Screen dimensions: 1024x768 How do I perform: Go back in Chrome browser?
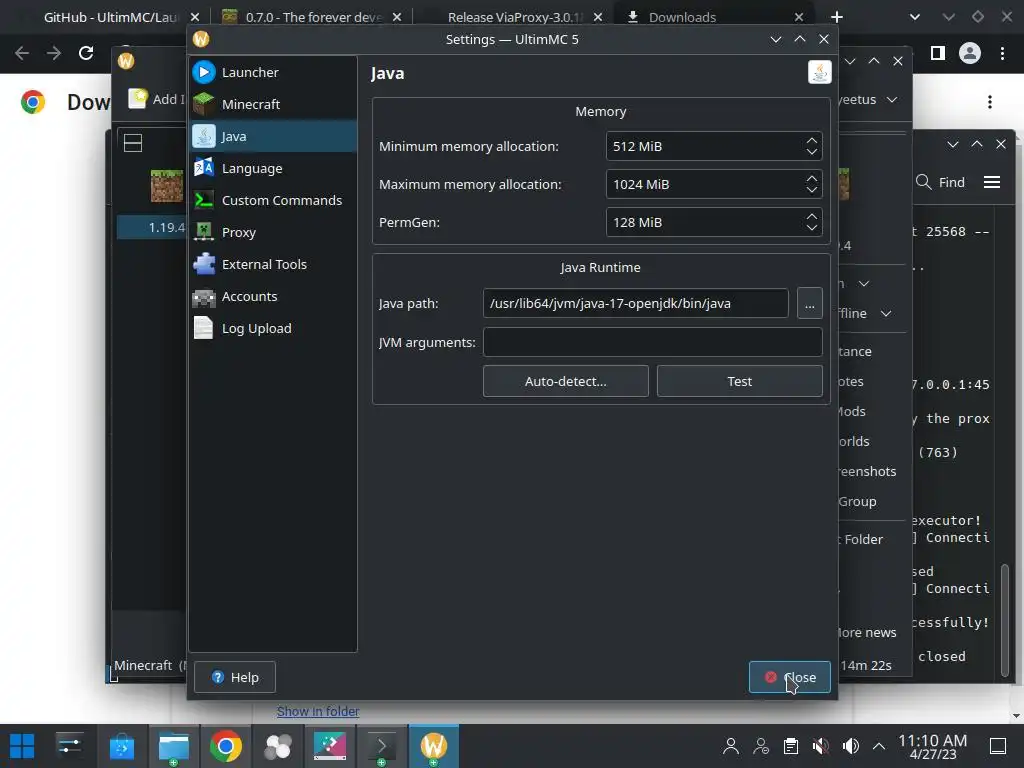click(x=22, y=53)
